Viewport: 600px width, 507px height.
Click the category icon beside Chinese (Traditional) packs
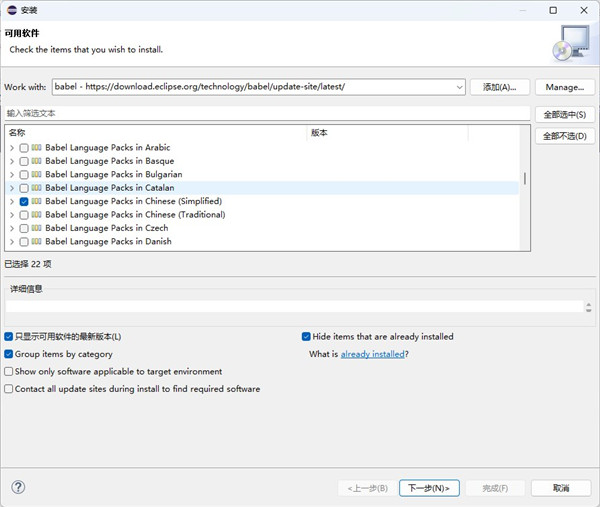36,214
